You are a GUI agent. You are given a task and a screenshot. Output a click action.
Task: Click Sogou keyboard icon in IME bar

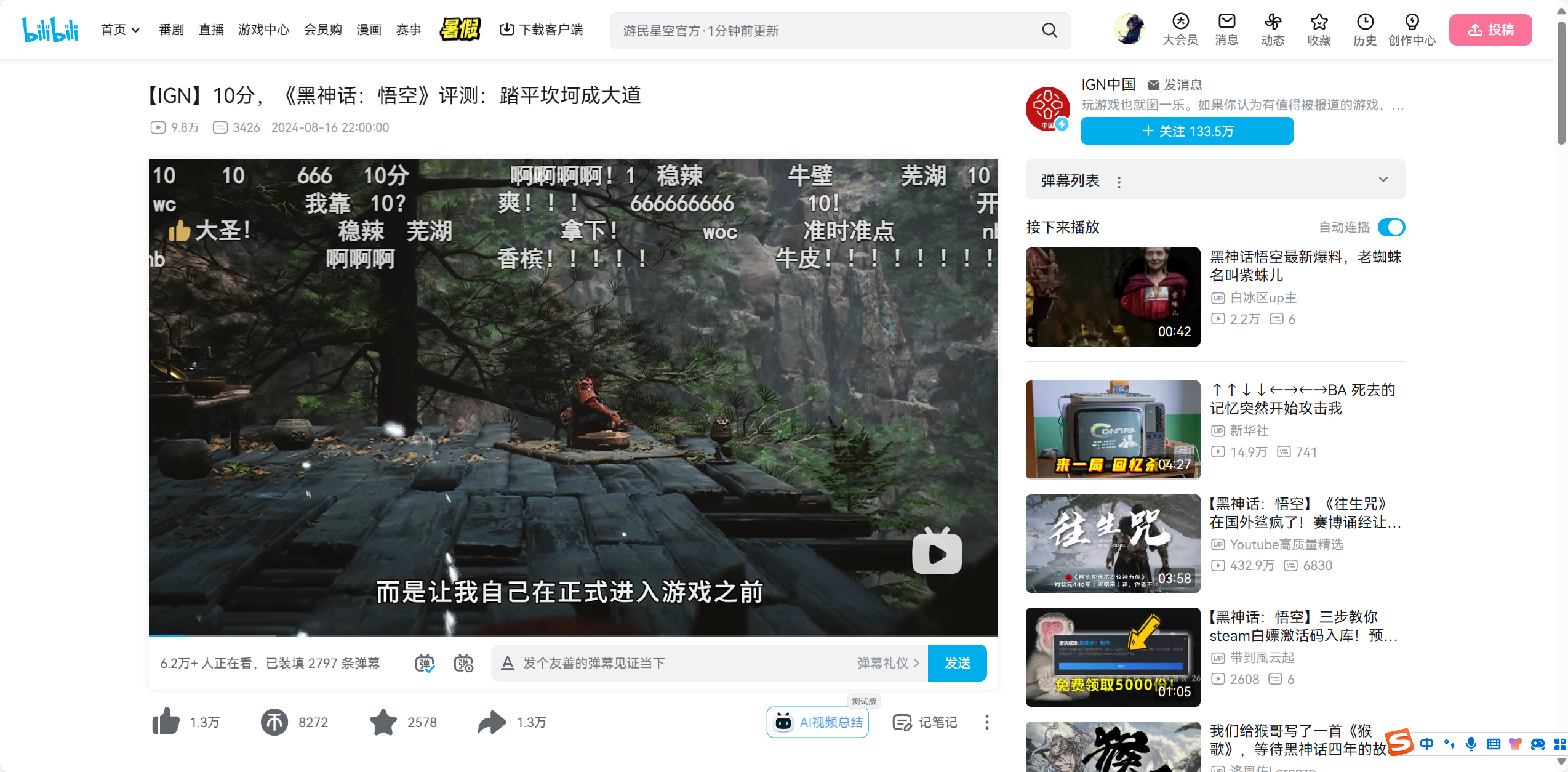click(1493, 744)
